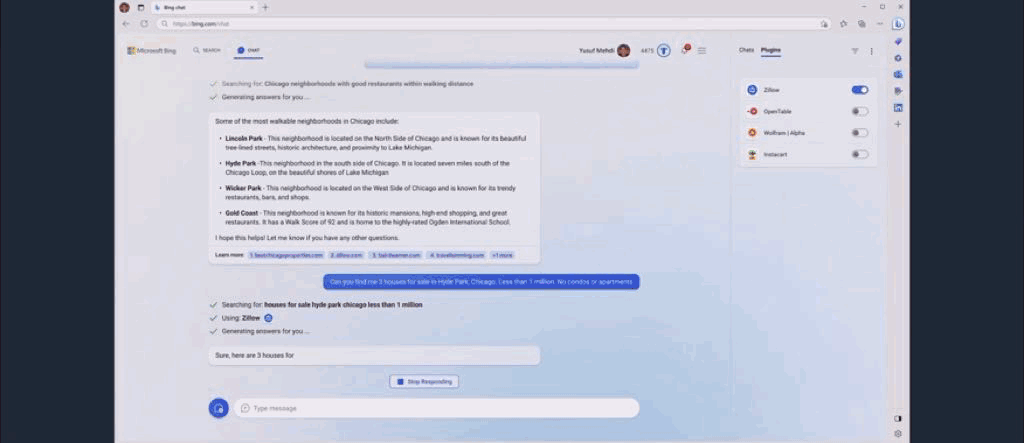The image size is (1024, 443).
Task: Open the Rewards medal icon next to 4875
Action: point(664,50)
